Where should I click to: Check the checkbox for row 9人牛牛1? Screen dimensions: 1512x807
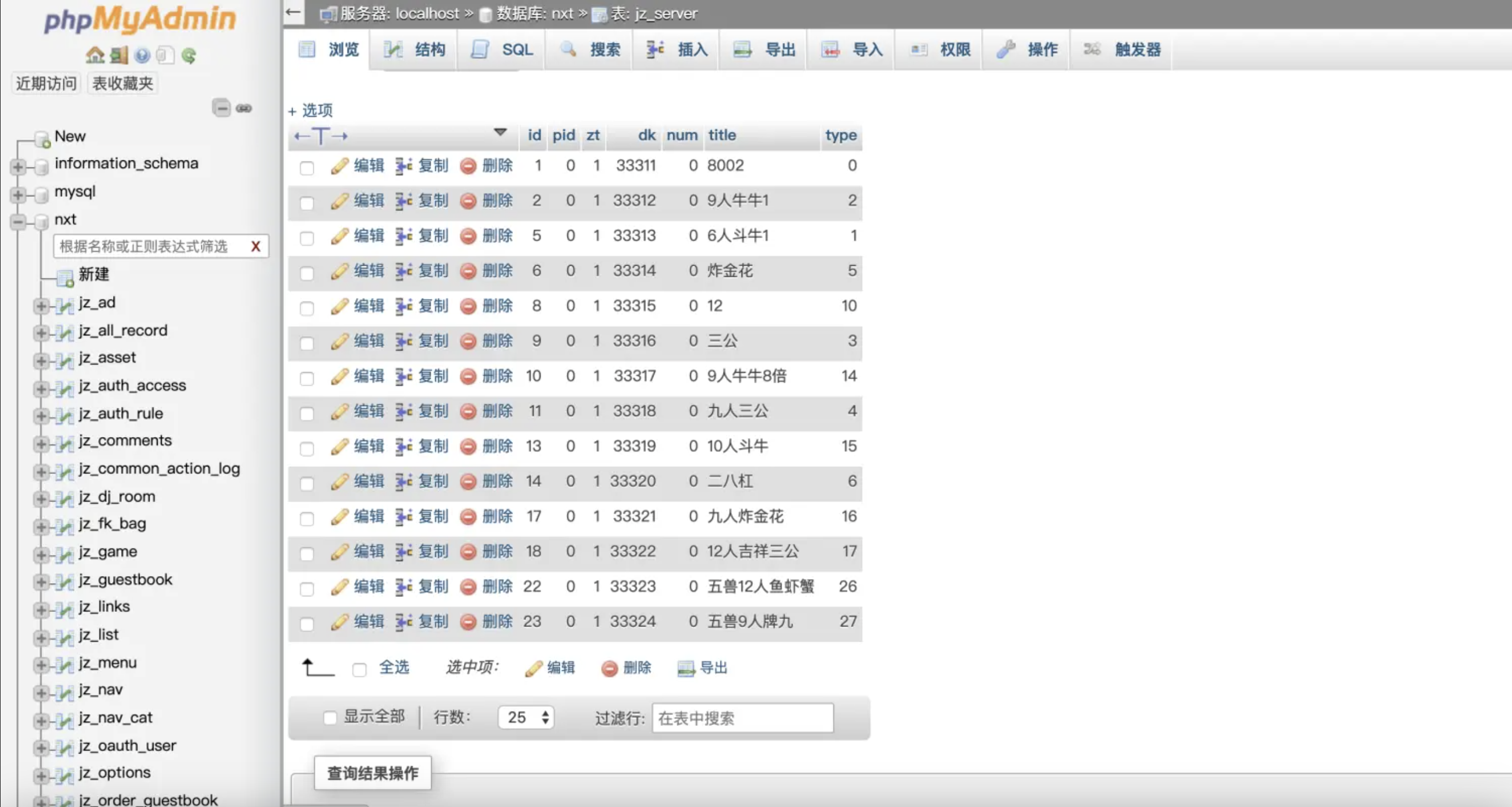coord(307,203)
